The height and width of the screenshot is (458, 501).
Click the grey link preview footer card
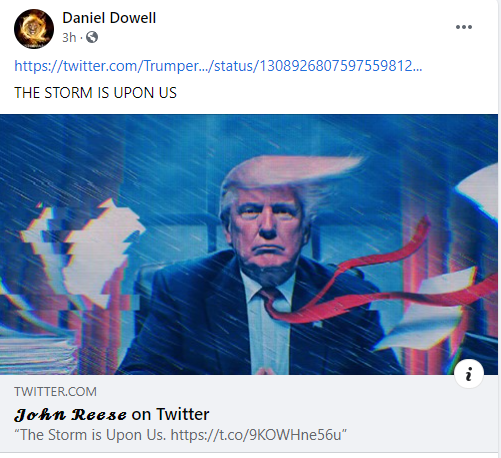[x=249, y=413]
